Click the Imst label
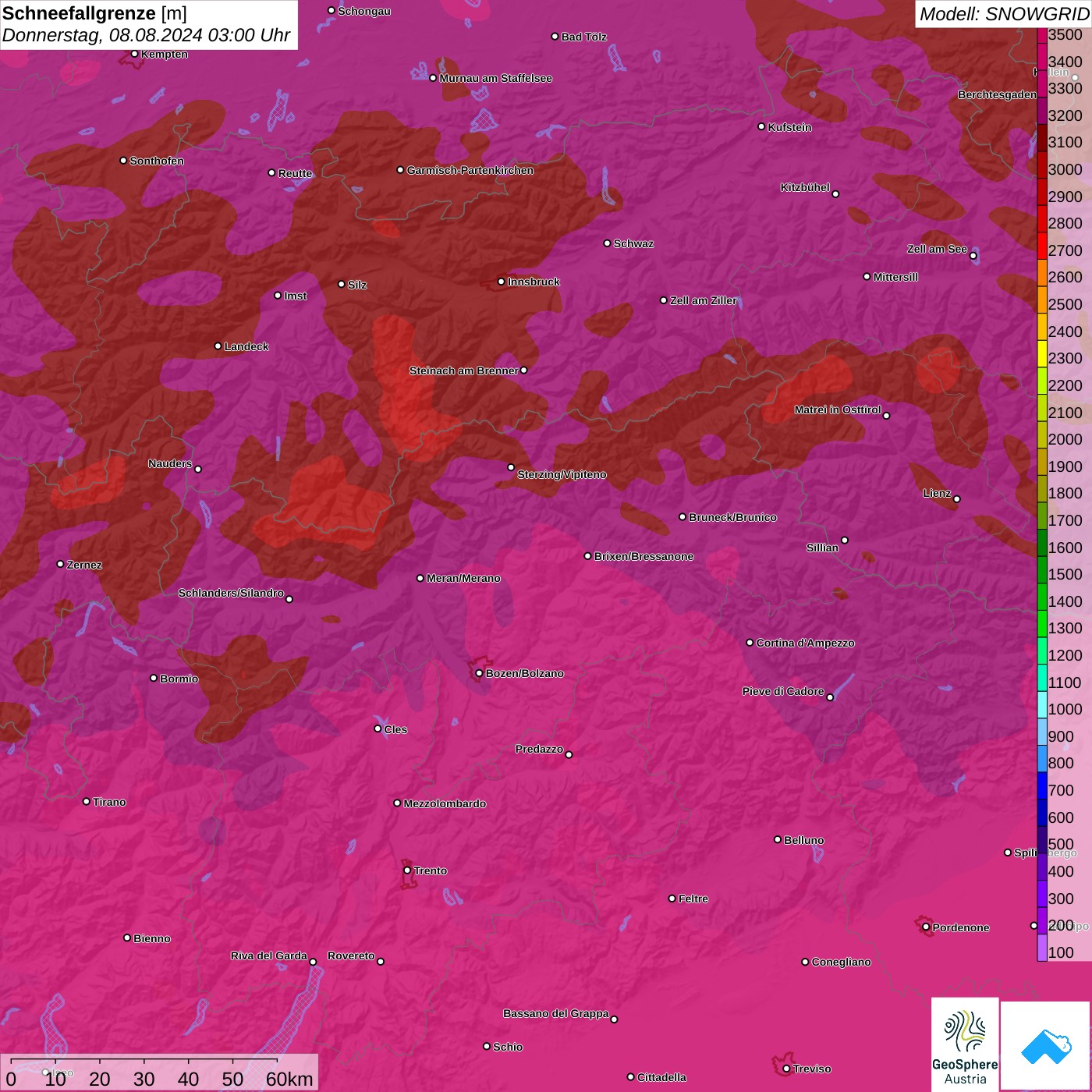 tap(296, 296)
